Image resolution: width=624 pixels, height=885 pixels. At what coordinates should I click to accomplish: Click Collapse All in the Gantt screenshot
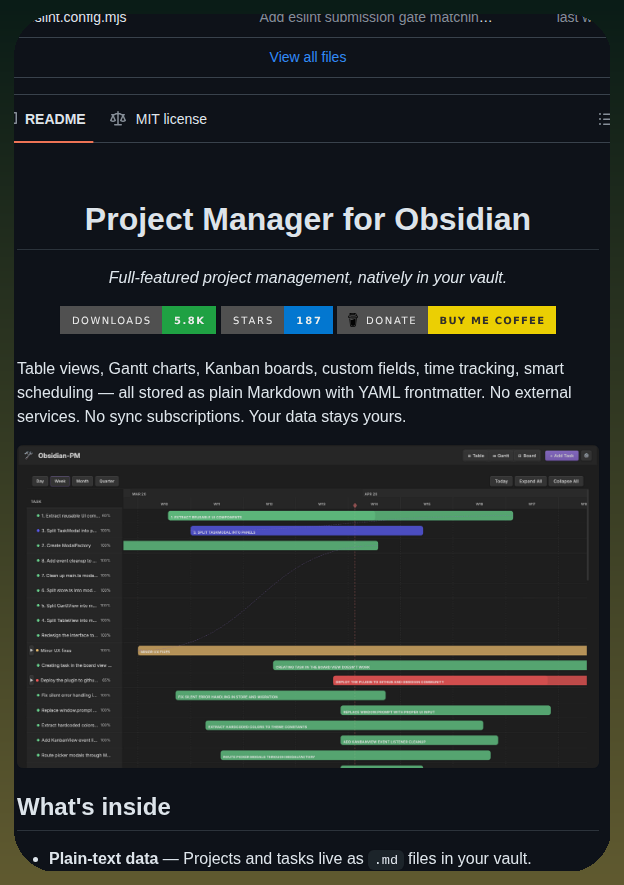tap(566, 481)
